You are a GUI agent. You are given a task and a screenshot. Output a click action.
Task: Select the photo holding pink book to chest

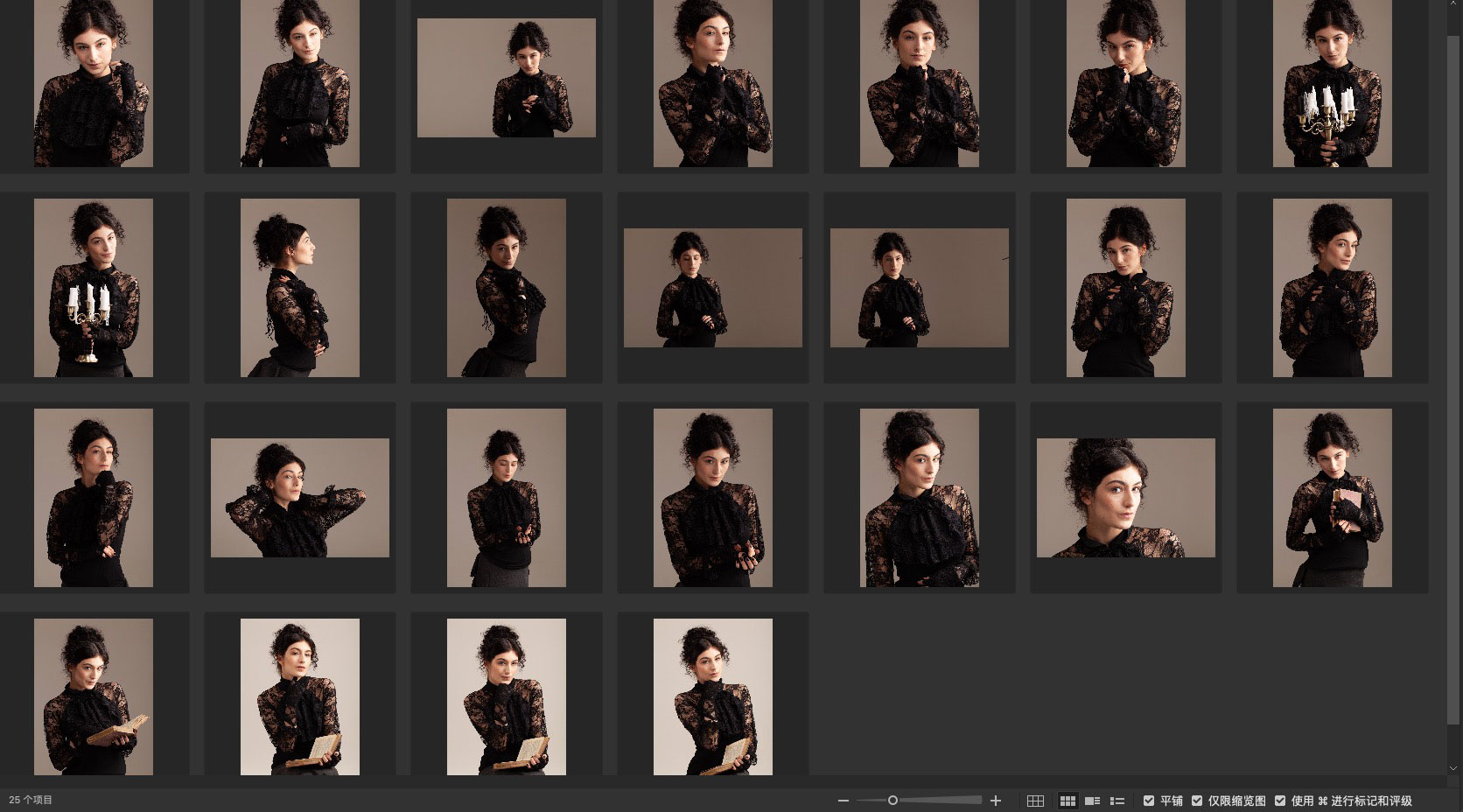coord(1332,498)
